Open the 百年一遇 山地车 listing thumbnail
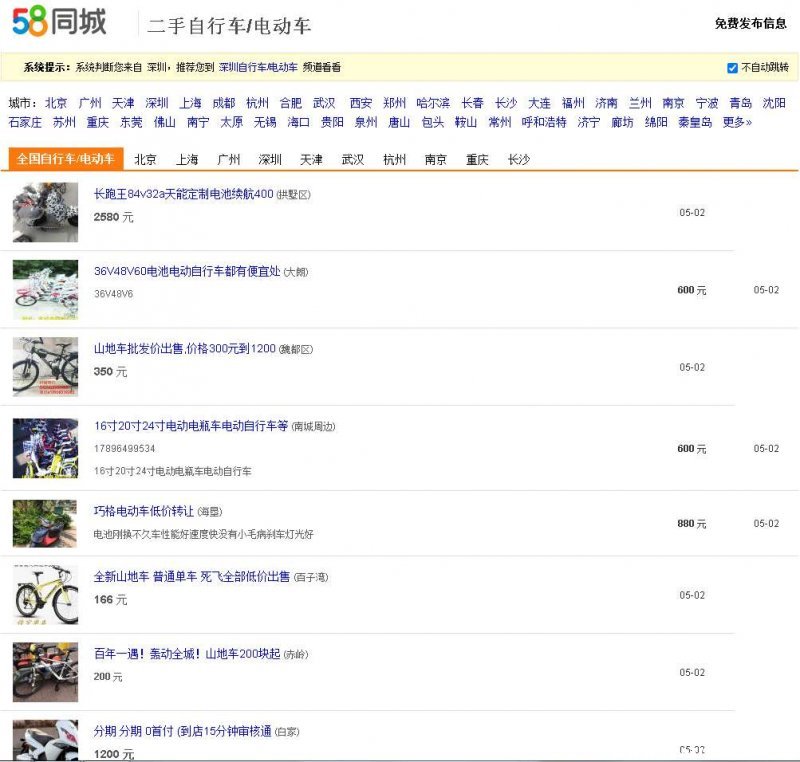800x762 pixels. tap(45, 671)
